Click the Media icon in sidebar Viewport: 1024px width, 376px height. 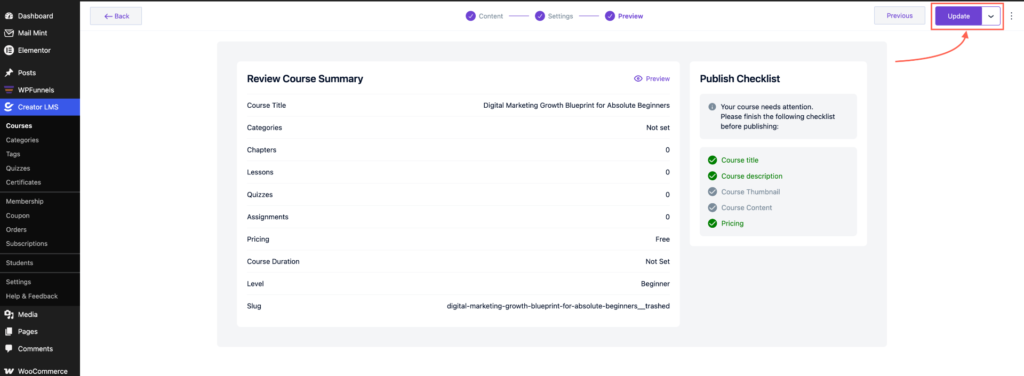coord(9,314)
